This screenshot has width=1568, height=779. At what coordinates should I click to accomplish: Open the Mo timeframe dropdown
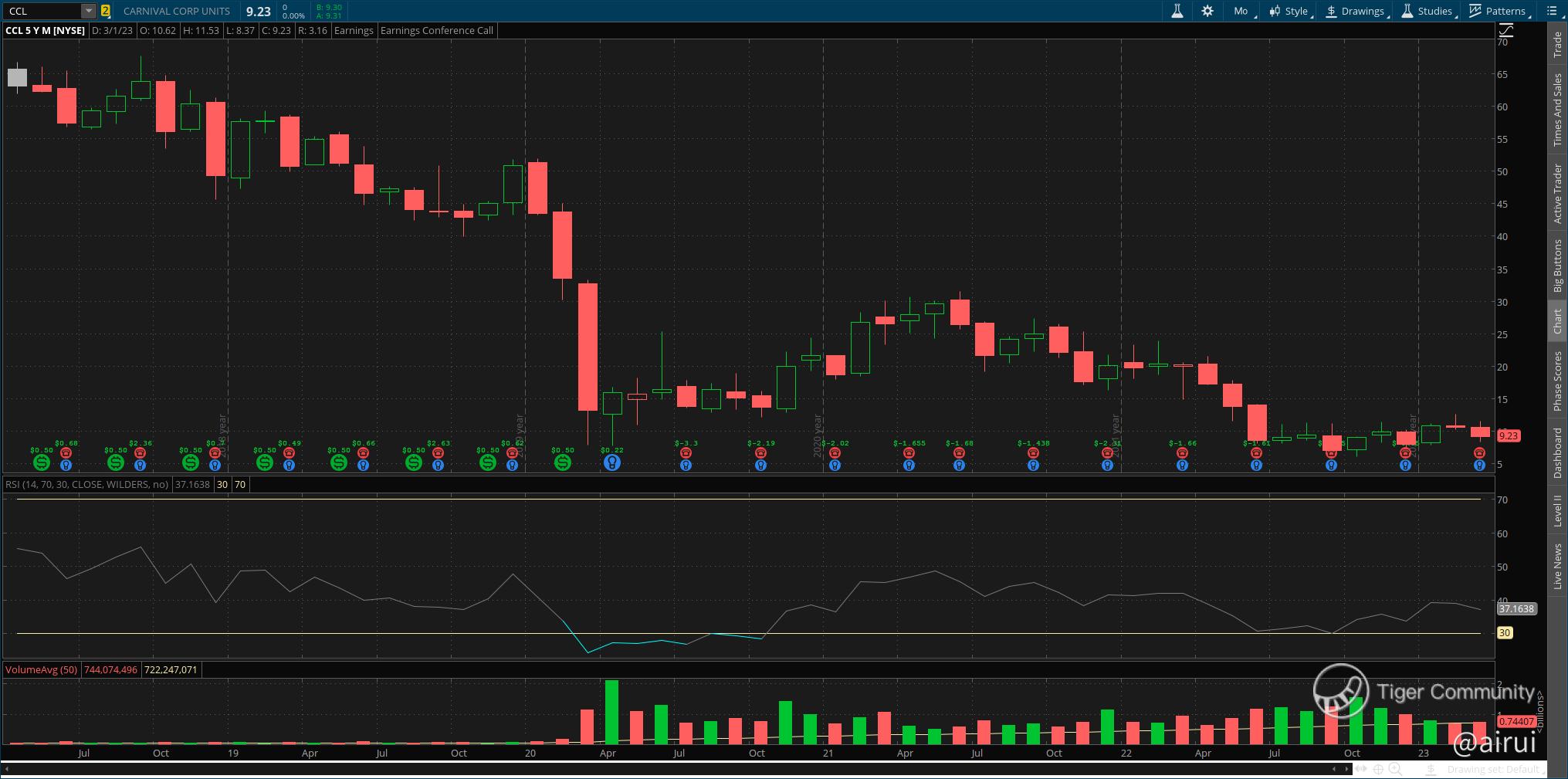click(x=1241, y=11)
